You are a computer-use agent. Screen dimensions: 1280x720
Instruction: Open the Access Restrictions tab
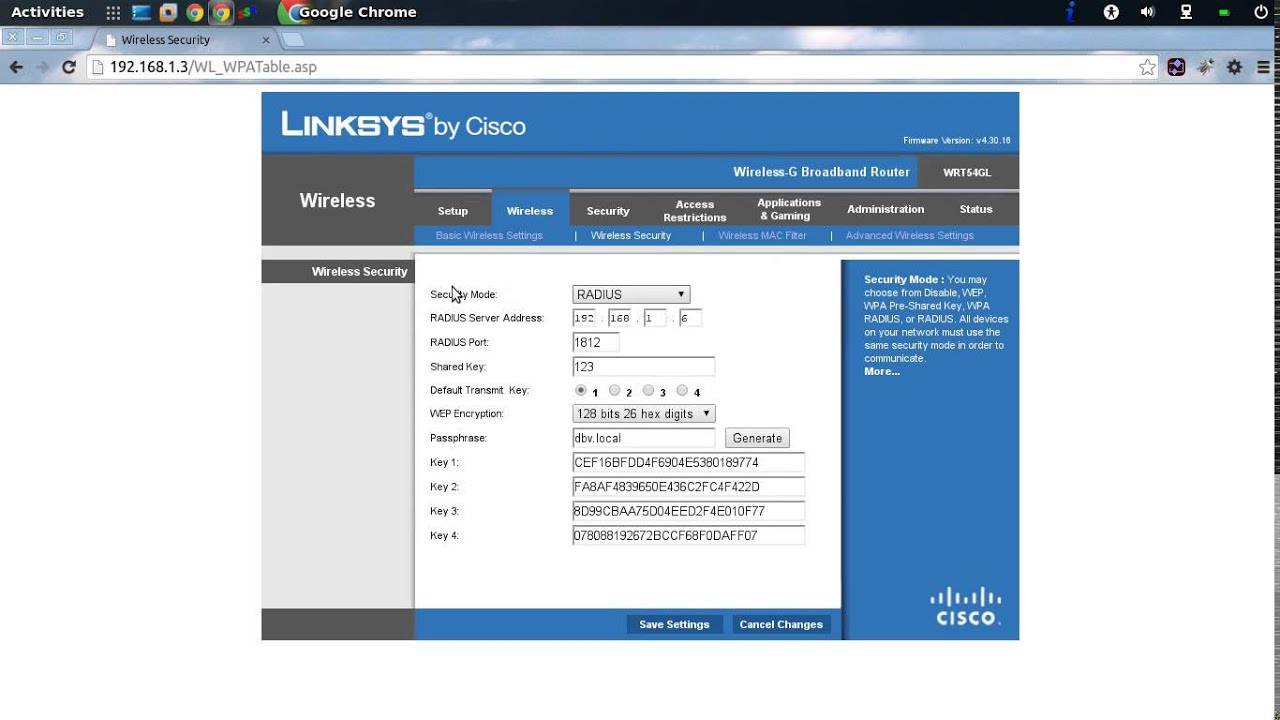tap(695, 211)
